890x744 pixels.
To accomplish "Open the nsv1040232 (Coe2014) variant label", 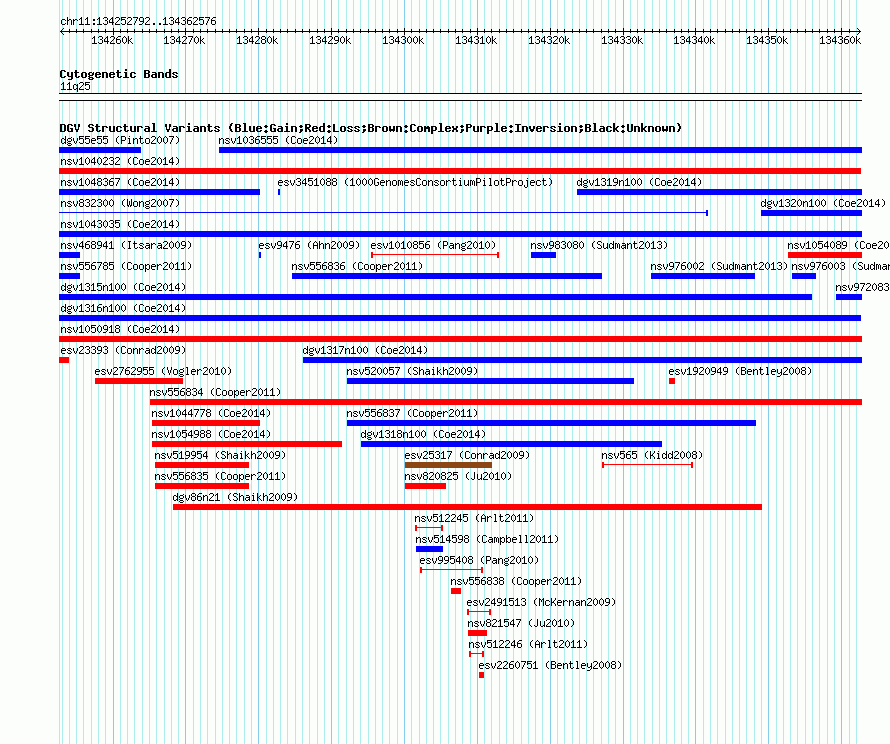I will click(120, 161).
